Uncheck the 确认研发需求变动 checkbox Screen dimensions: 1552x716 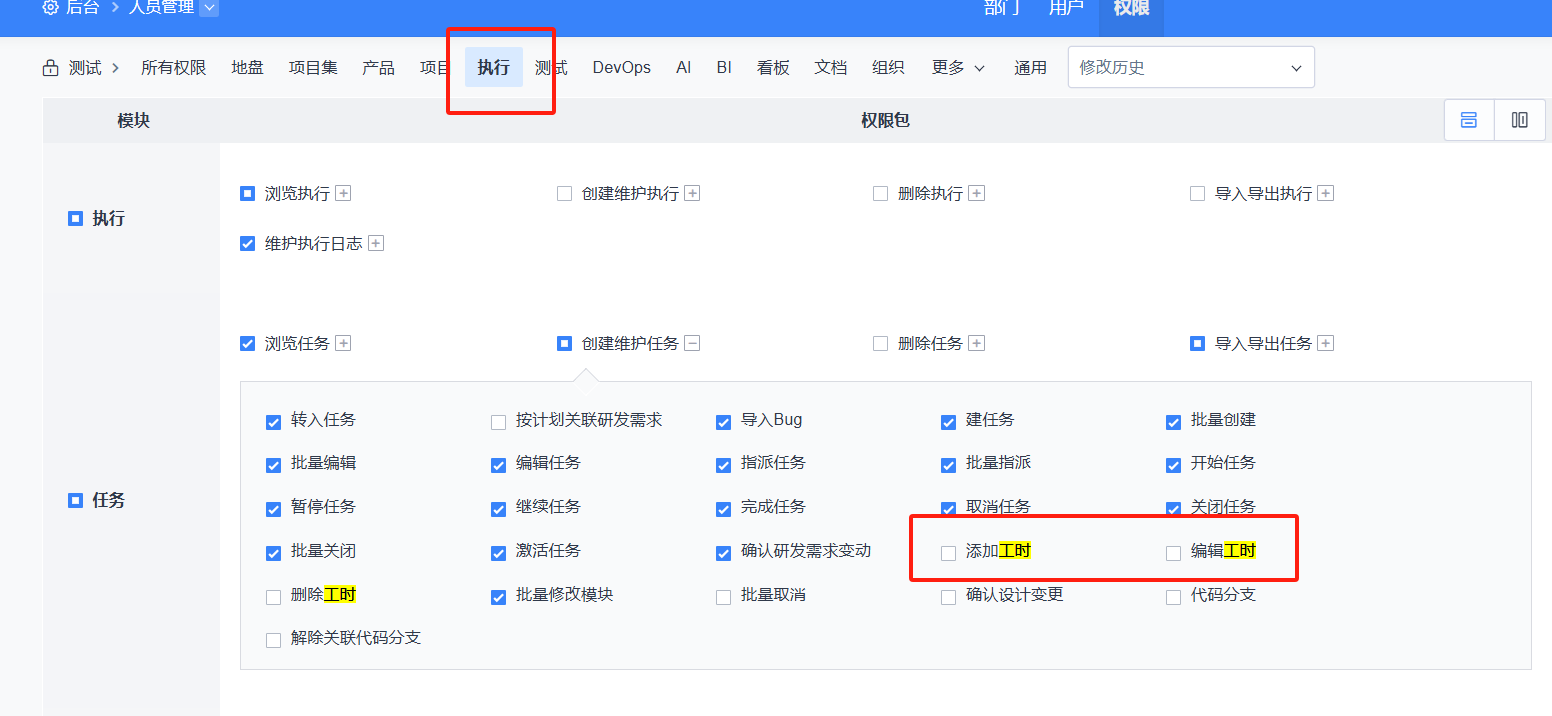(723, 553)
